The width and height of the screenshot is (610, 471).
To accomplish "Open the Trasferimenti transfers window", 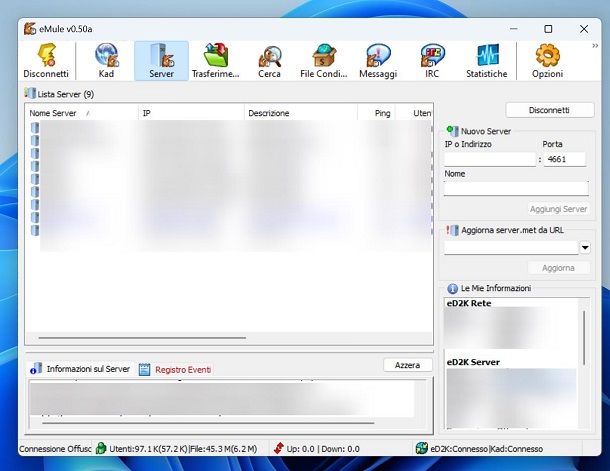I will [x=215, y=61].
